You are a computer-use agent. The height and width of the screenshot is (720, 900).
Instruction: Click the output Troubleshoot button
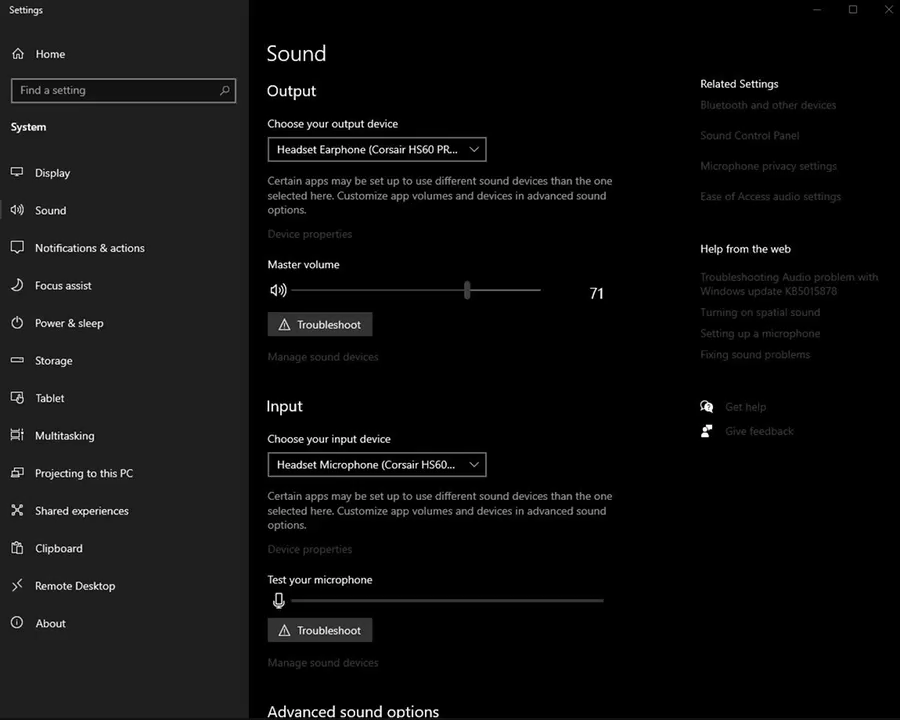click(x=320, y=325)
